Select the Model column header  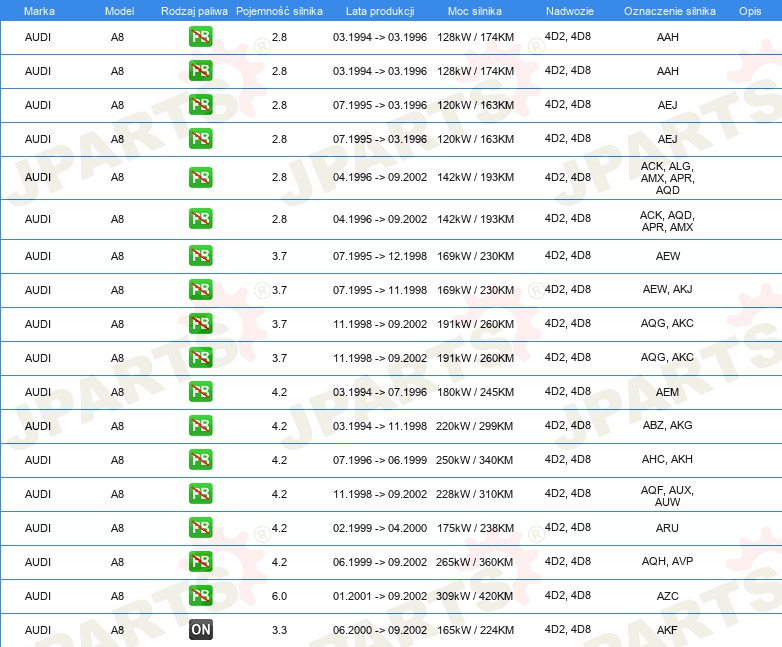(119, 11)
